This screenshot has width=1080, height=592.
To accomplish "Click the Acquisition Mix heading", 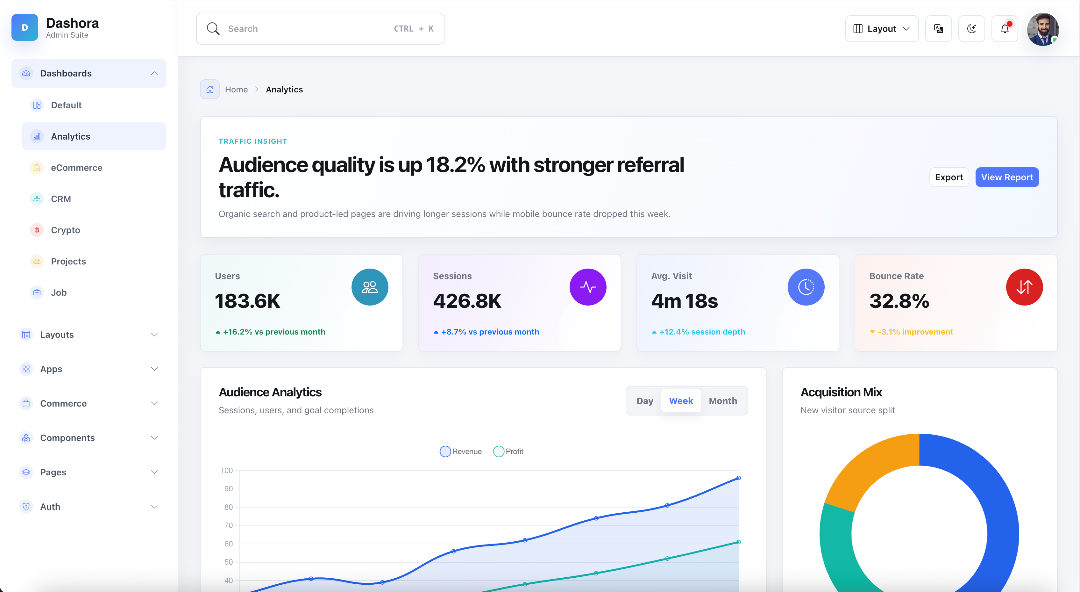I will [x=841, y=392].
